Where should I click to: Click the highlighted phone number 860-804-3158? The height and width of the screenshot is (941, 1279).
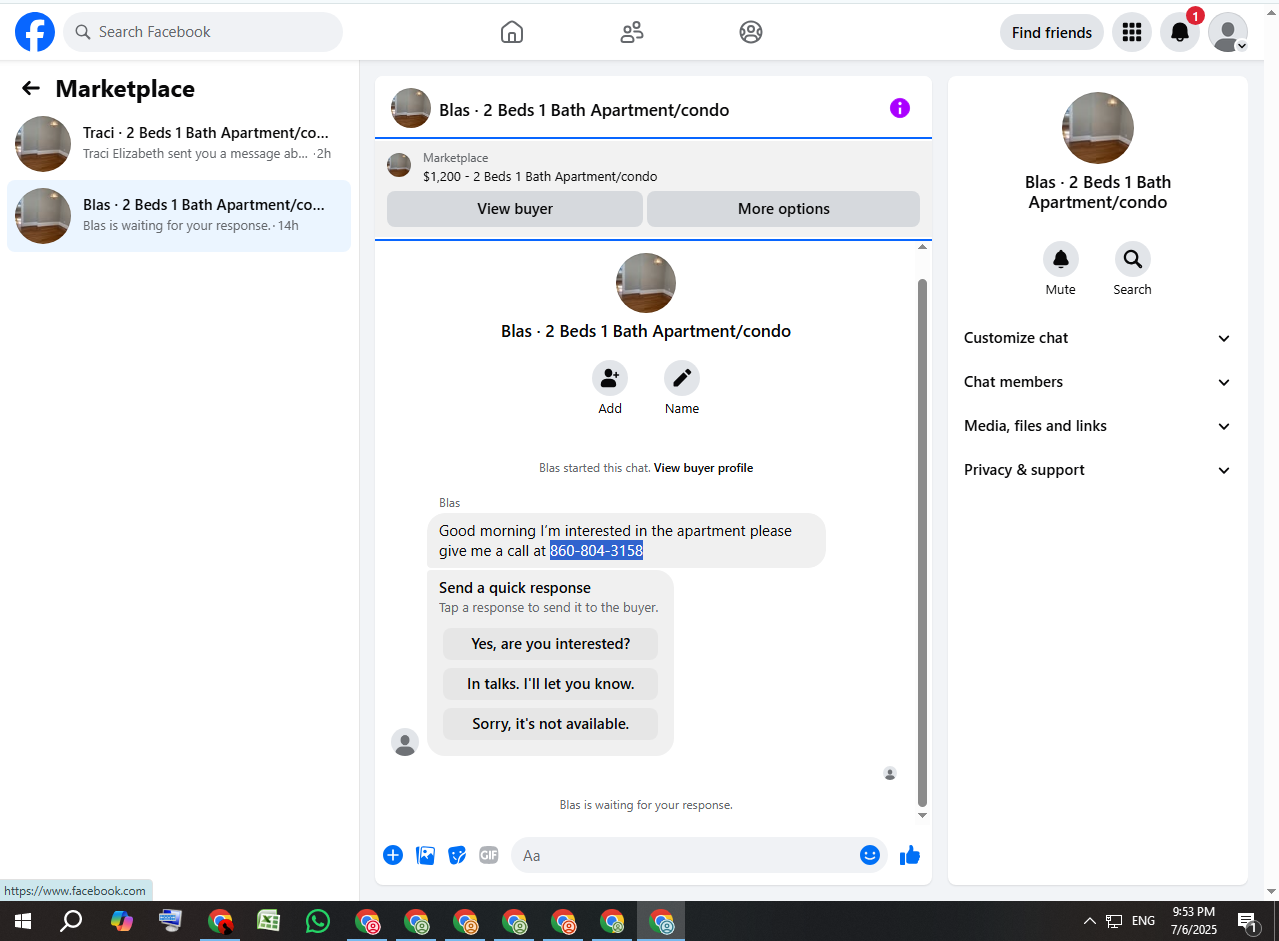point(596,551)
